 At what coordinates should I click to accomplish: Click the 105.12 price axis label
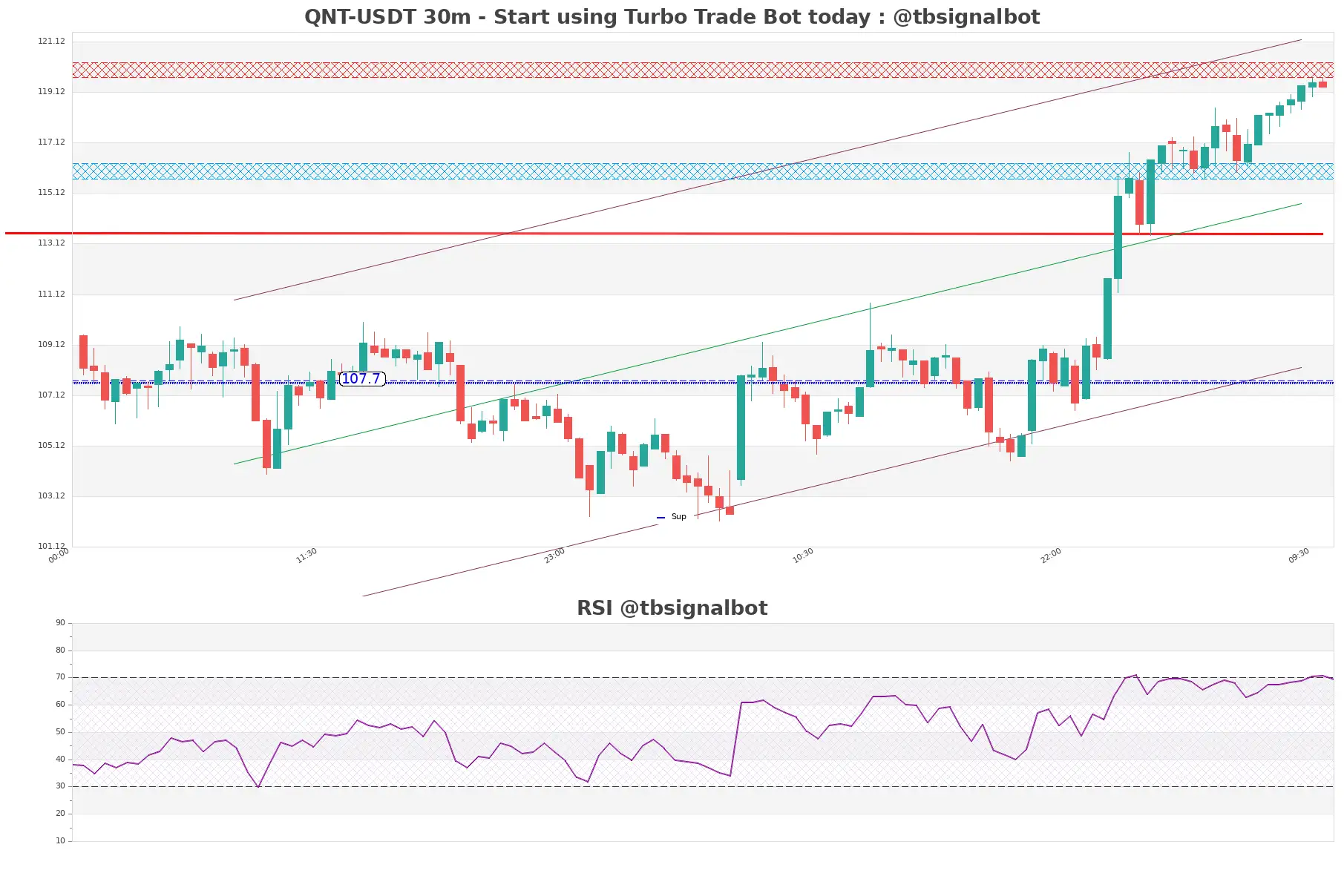51,446
